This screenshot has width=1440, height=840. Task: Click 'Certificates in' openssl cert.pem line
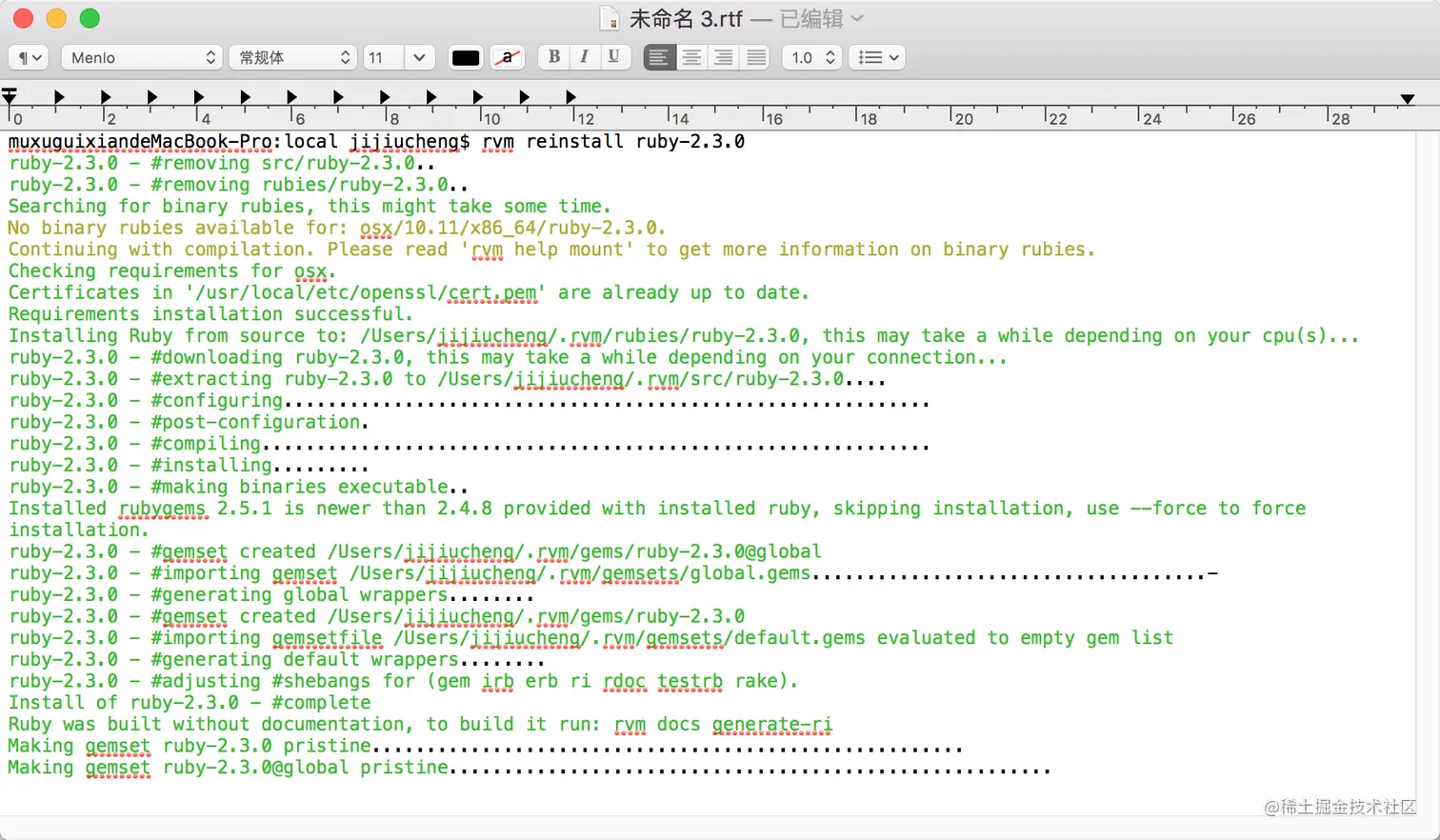[409, 293]
